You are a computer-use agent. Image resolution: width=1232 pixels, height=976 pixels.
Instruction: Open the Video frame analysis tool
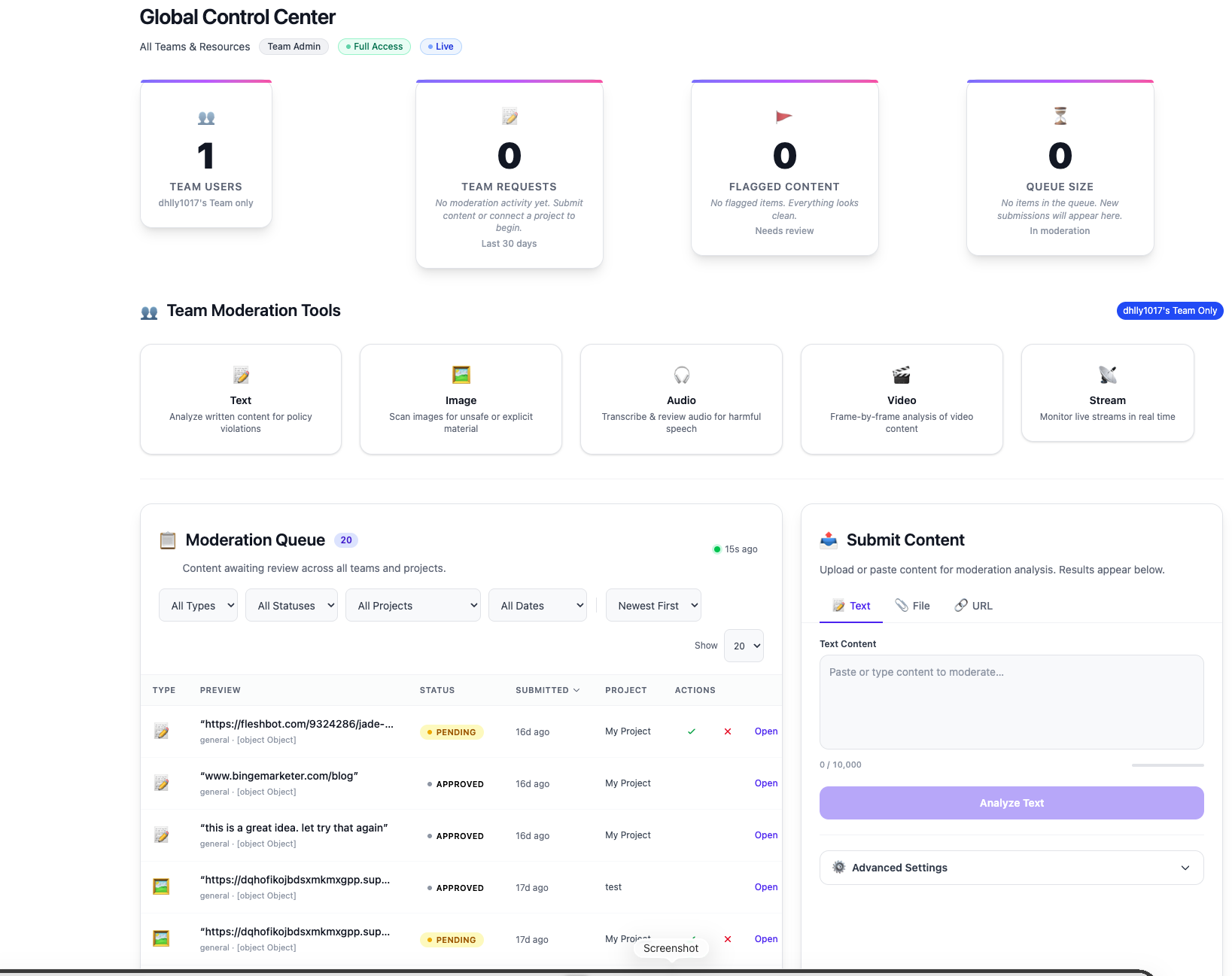902,399
